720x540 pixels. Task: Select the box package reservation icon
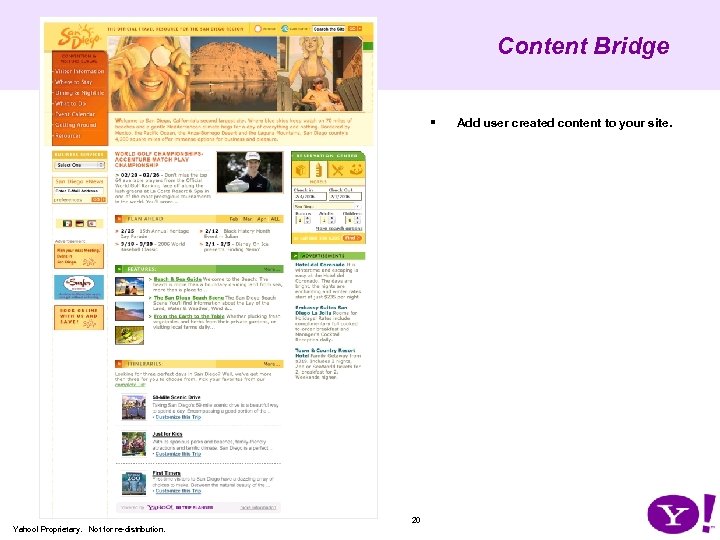coord(301,170)
